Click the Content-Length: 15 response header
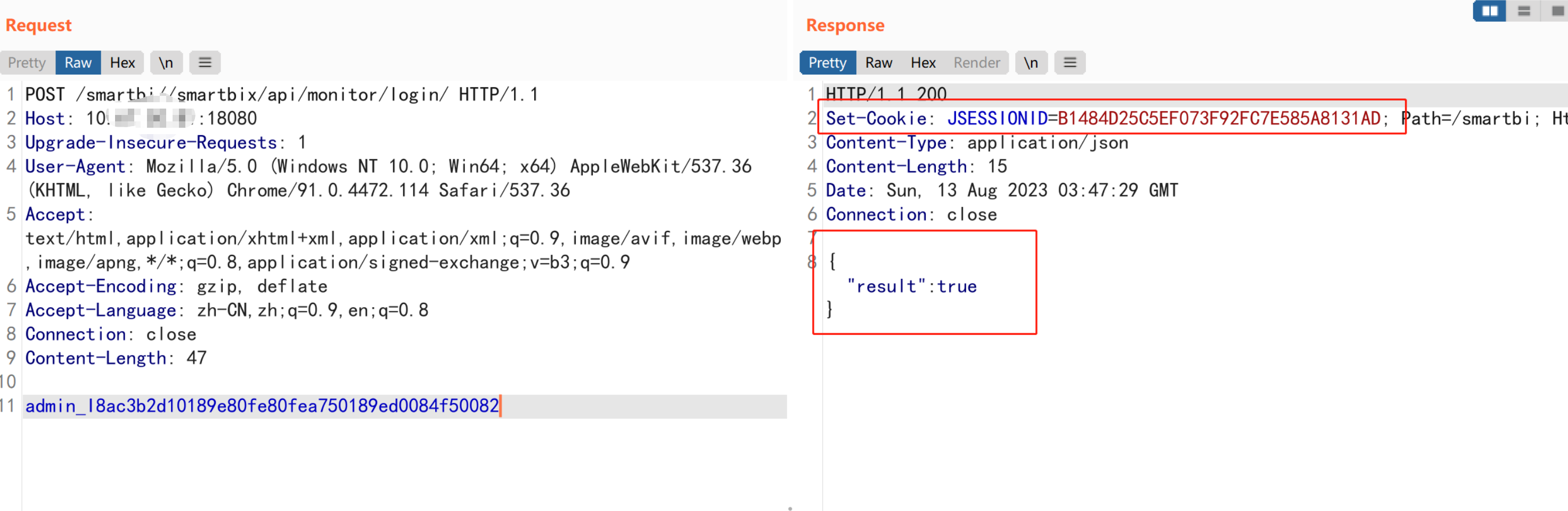This screenshot has width=1568, height=511. 916,167
